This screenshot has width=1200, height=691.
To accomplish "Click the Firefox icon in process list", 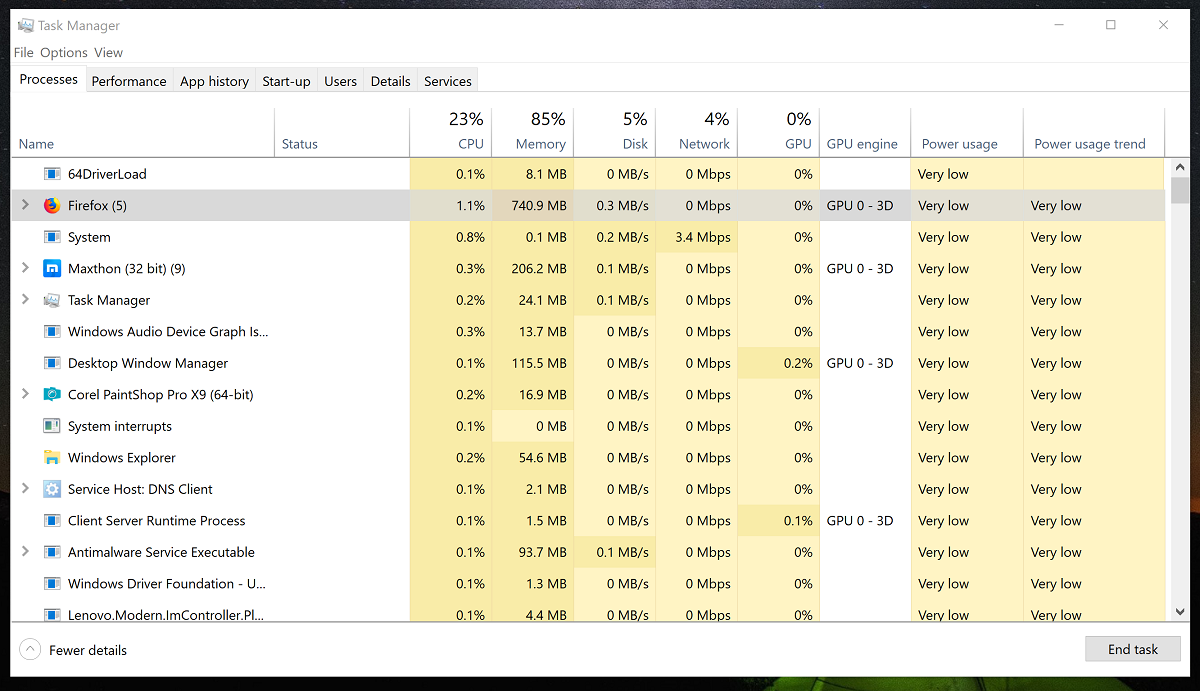I will point(52,206).
